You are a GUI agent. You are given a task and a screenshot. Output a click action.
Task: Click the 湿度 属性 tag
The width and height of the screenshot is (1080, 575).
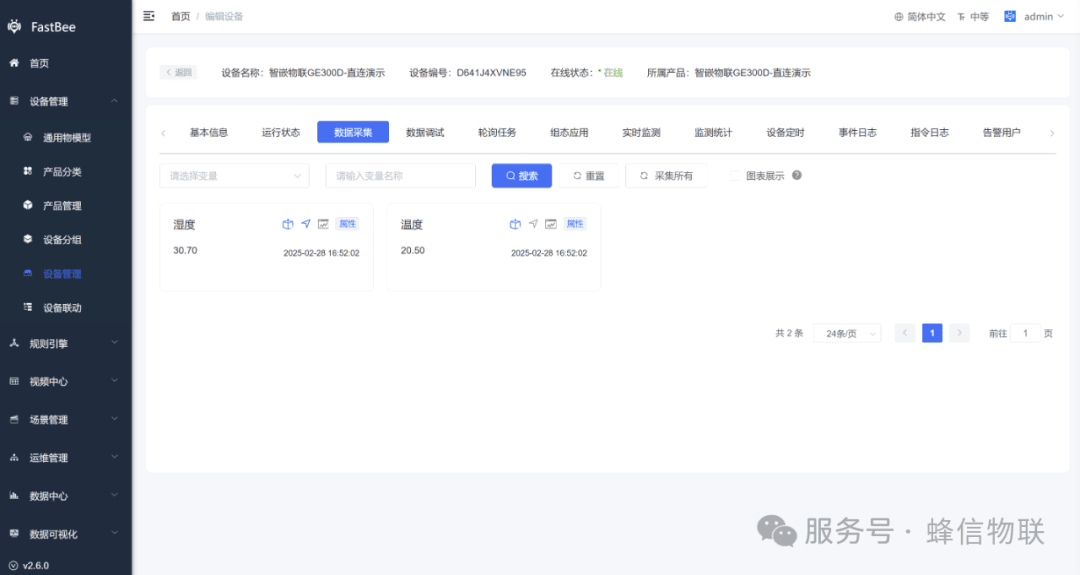coord(347,224)
